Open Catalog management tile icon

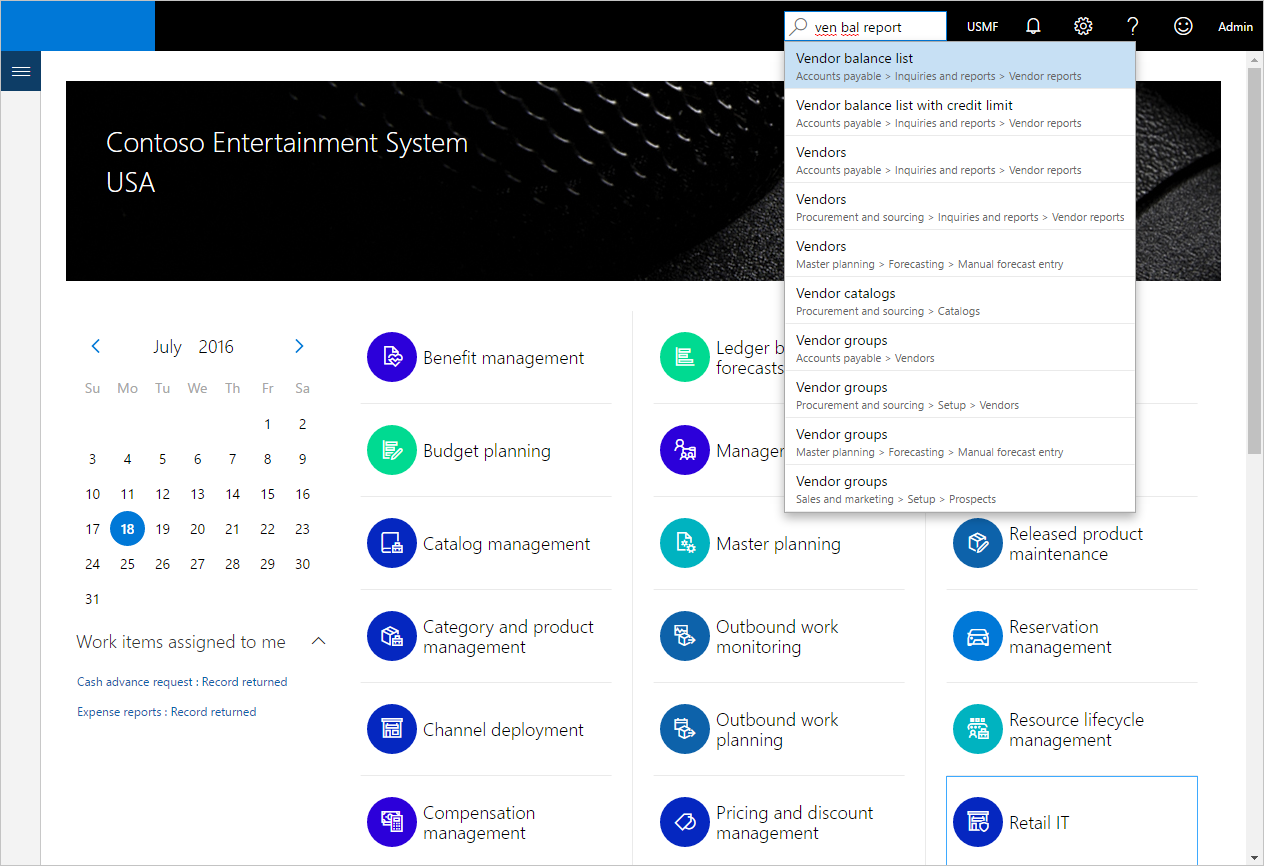pos(392,543)
